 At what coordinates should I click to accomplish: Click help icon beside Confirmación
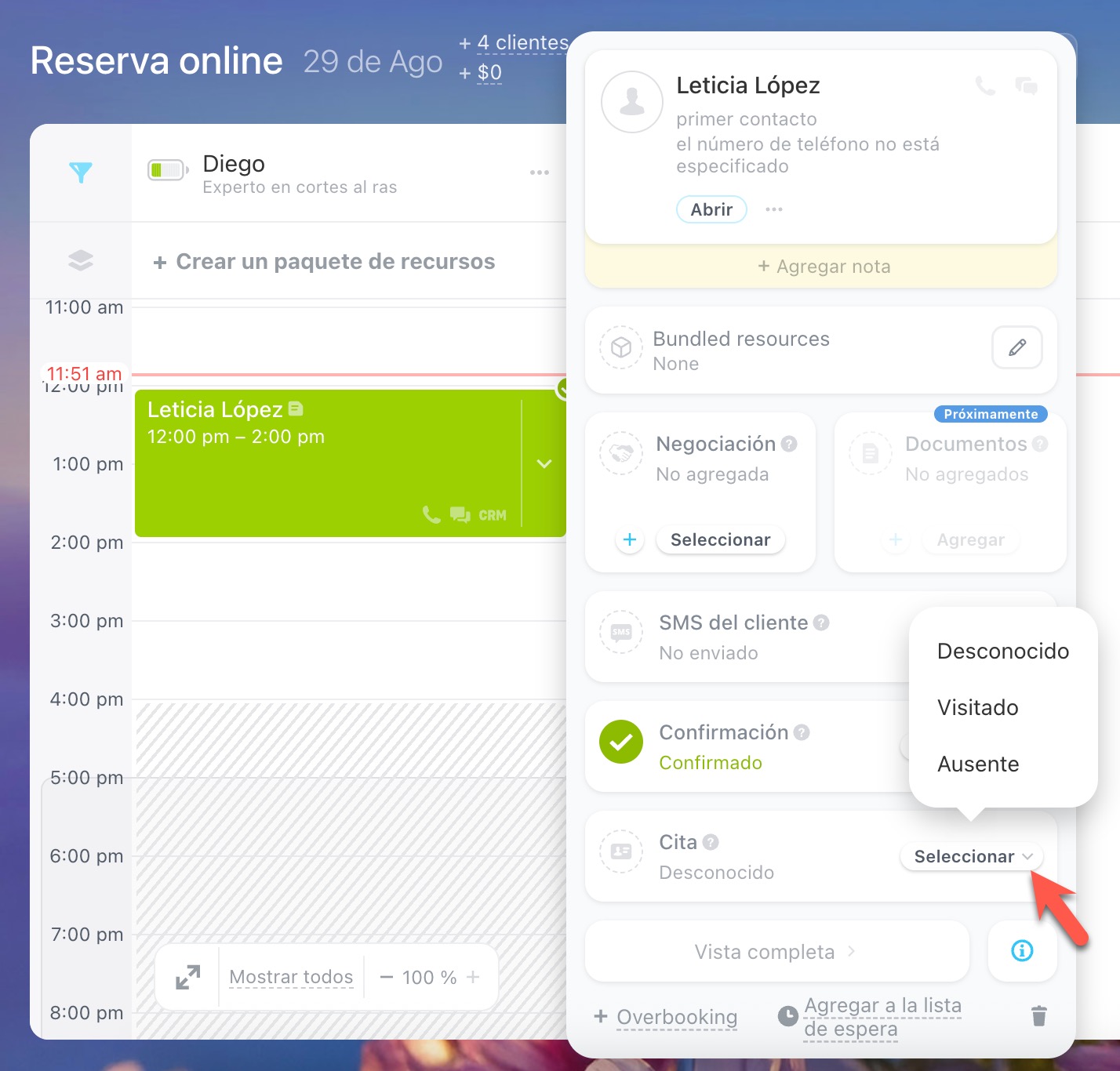coord(802,732)
